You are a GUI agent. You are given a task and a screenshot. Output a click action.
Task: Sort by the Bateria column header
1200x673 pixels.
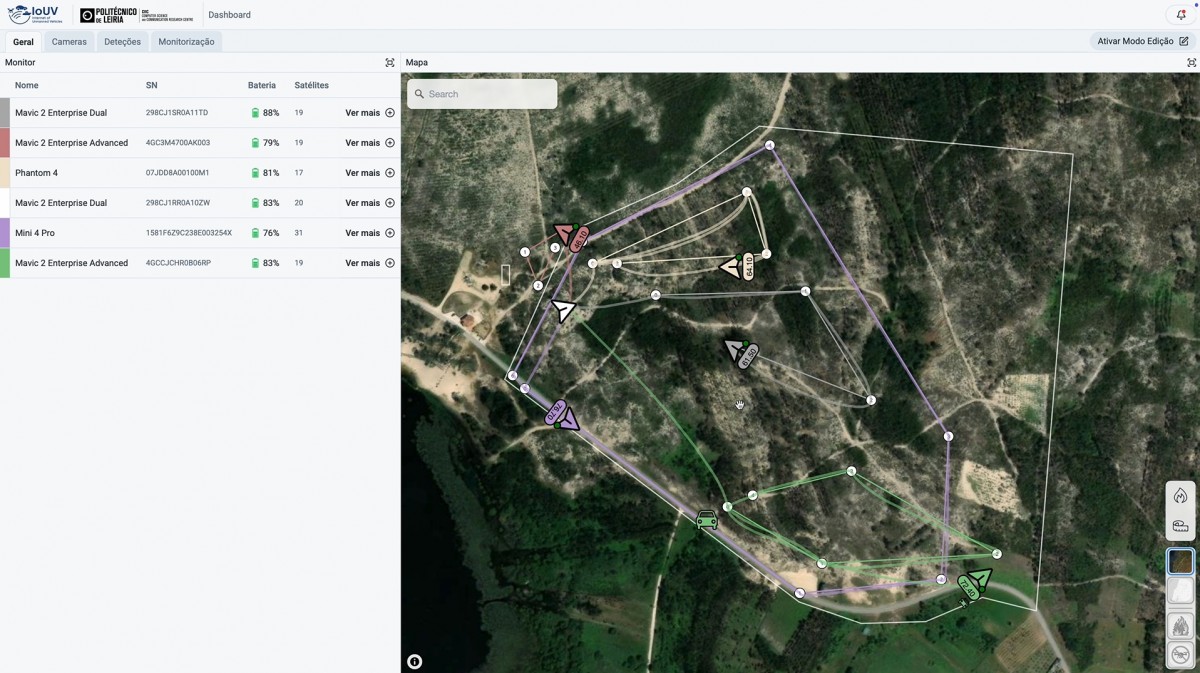coord(262,85)
